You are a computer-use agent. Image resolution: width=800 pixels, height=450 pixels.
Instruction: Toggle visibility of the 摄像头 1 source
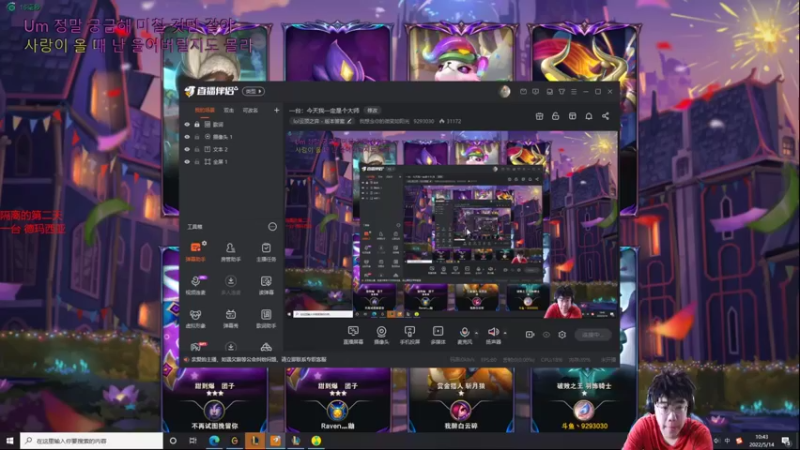click(x=187, y=137)
